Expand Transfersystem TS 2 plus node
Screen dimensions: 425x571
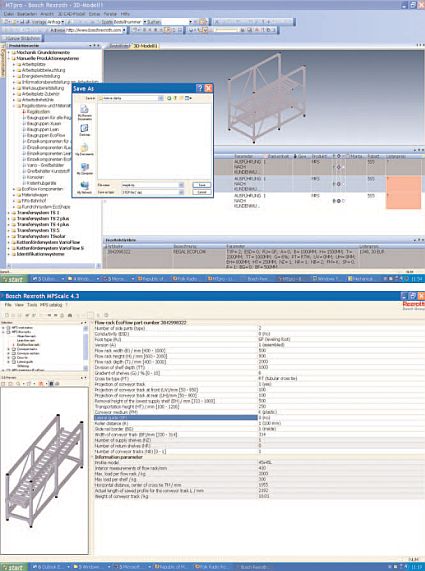point(9,218)
